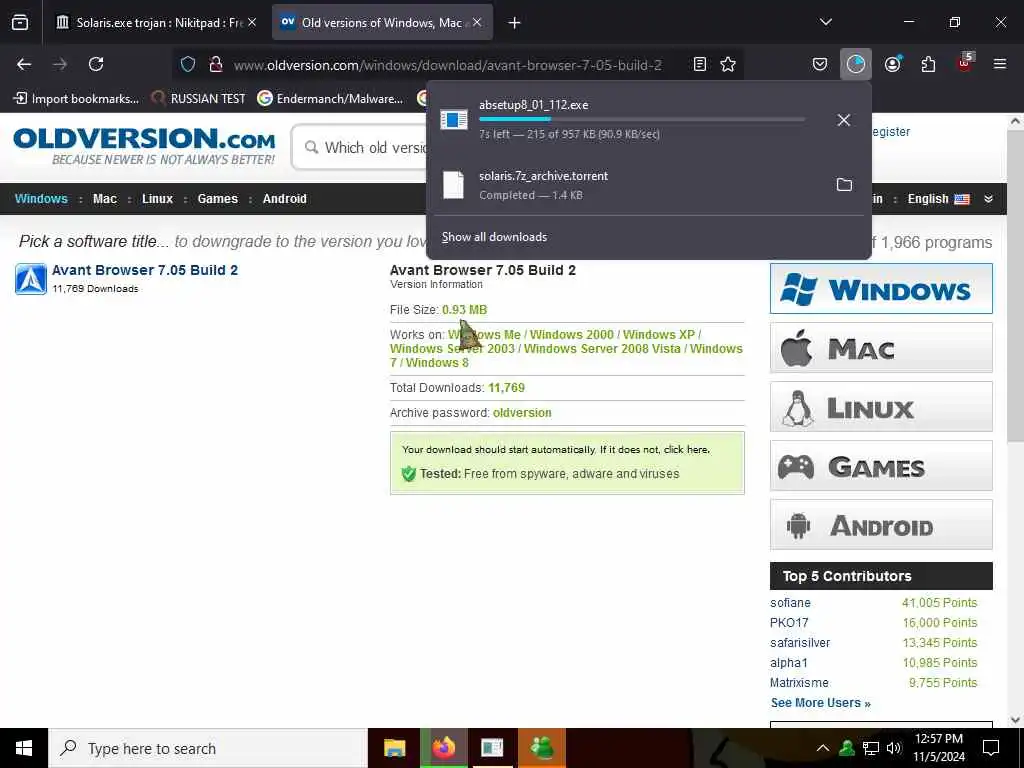Open a new tab
Screen dimensions: 1024x768
[x=514, y=23]
